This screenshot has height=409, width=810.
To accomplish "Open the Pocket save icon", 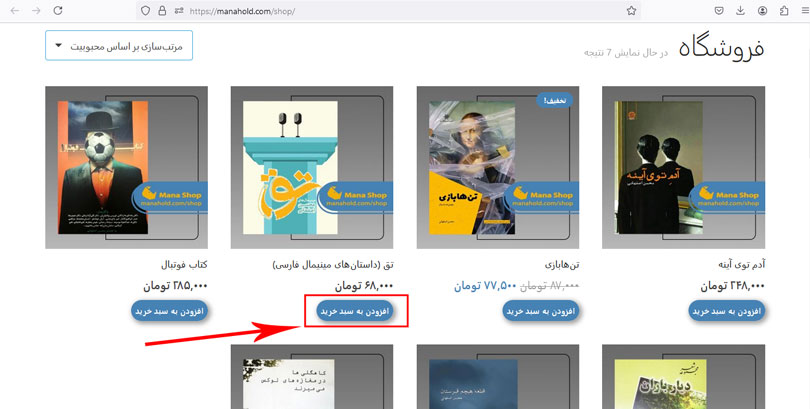I will click(719, 10).
